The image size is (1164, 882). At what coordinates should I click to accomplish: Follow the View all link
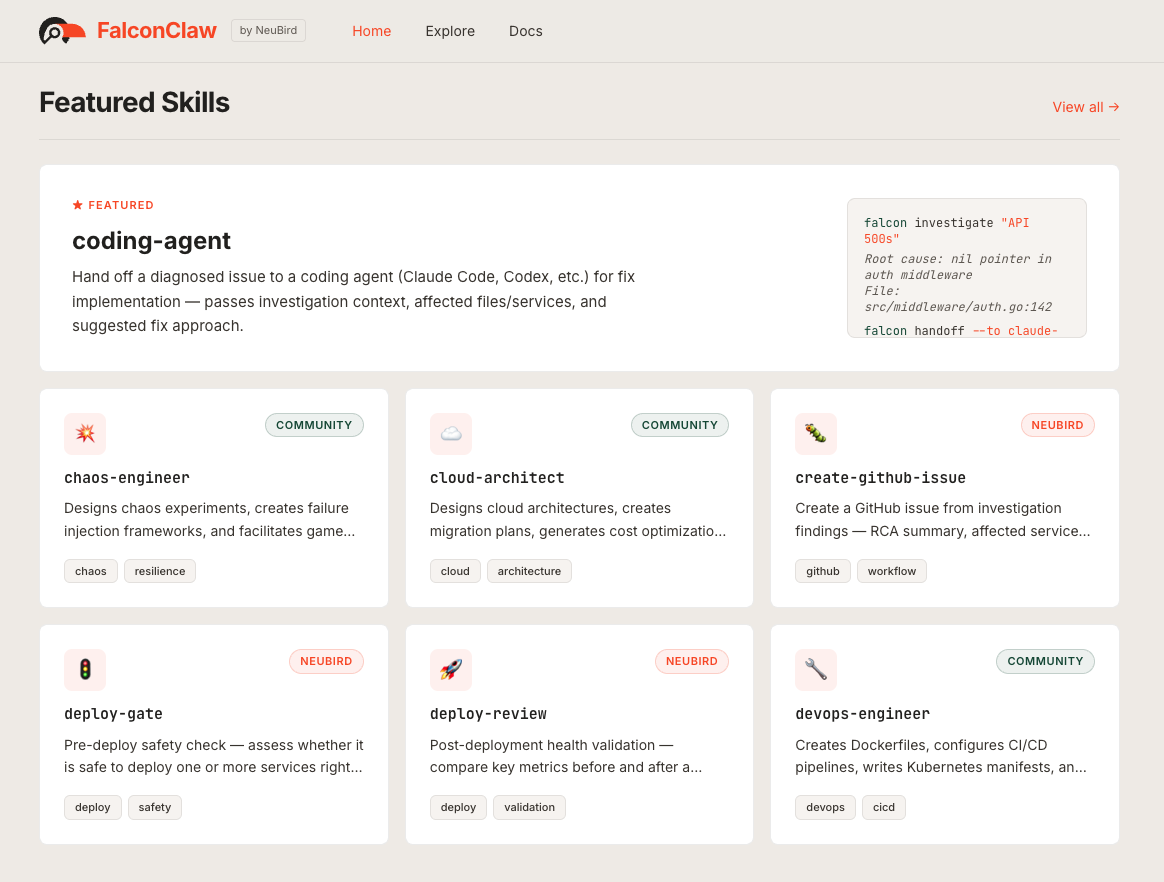[x=1085, y=107]
